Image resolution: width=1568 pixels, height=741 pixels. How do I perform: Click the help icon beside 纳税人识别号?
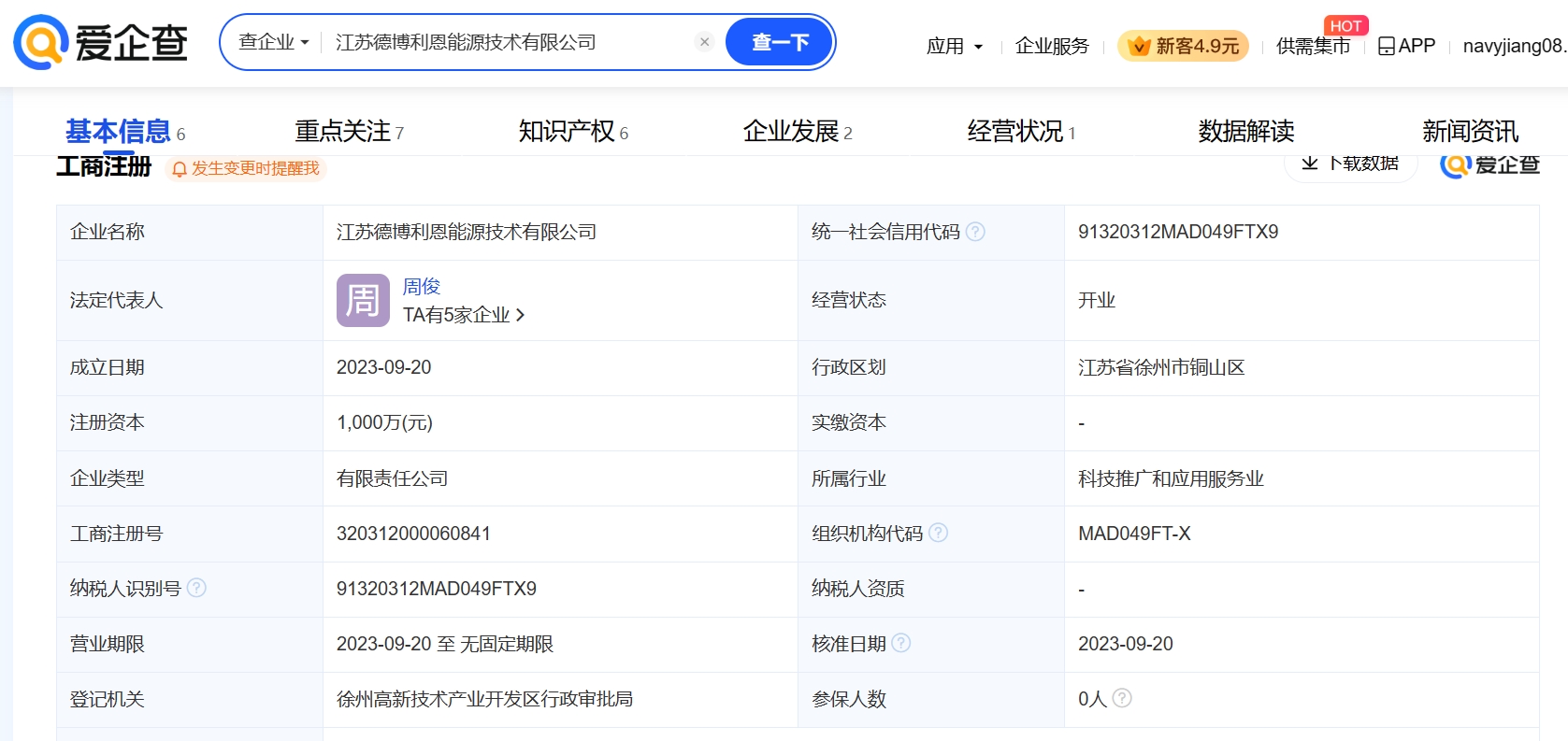coord(196,588)
